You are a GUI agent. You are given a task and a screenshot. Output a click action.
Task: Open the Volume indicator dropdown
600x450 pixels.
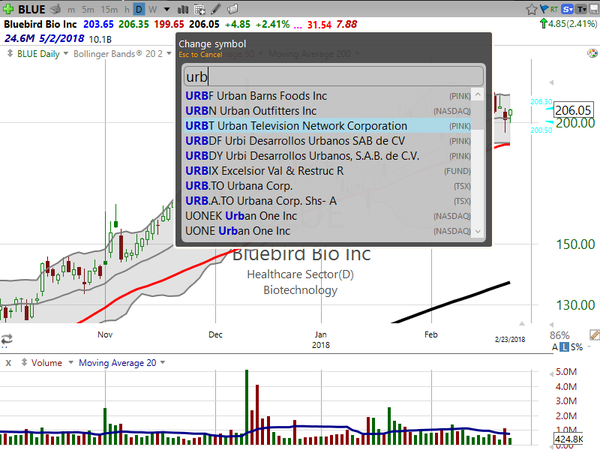(x=71, y=362)
